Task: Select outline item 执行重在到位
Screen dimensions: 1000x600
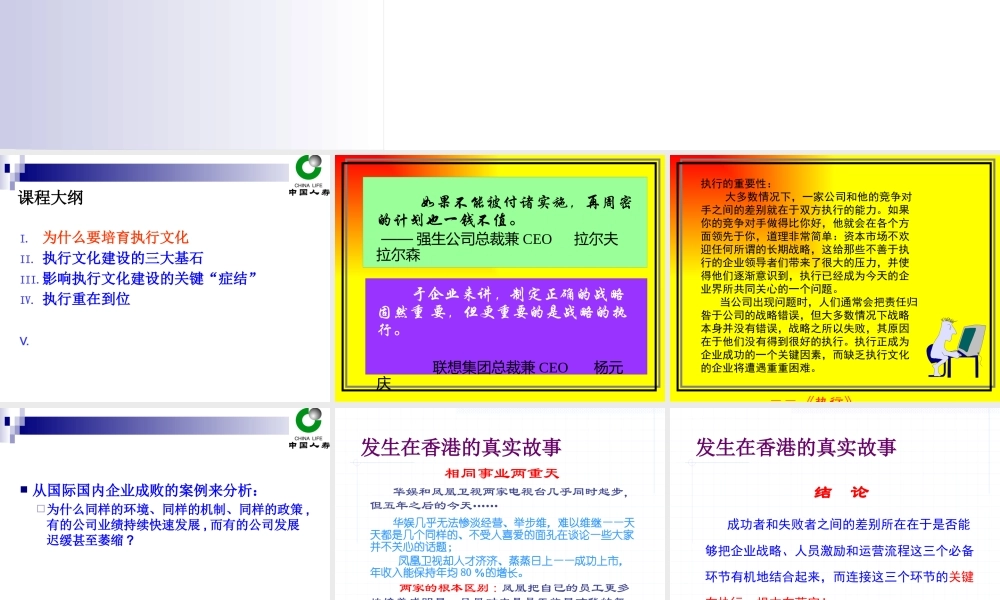Action: (x=86, y=298)
